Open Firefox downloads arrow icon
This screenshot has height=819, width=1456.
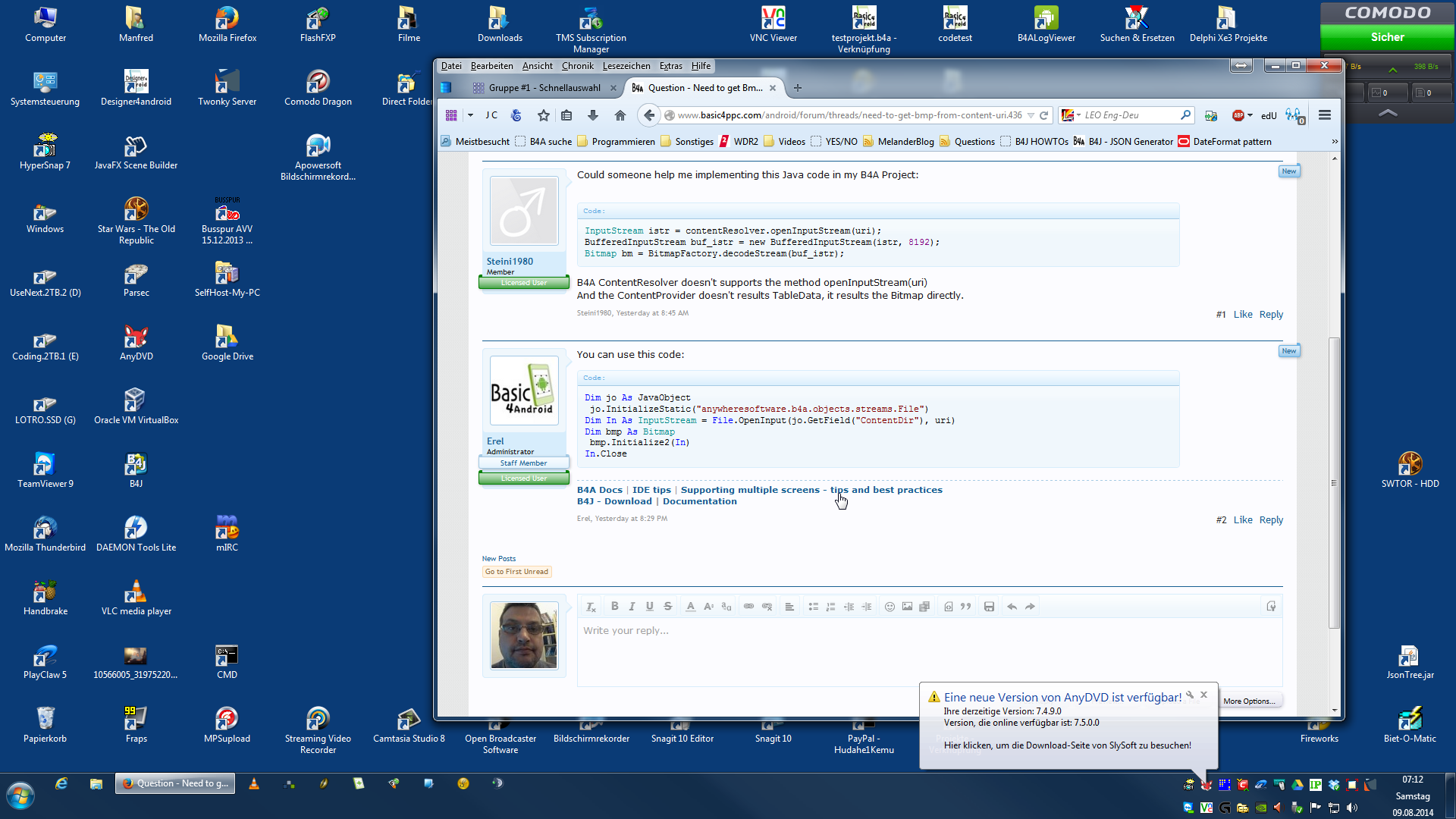point(593,115)
